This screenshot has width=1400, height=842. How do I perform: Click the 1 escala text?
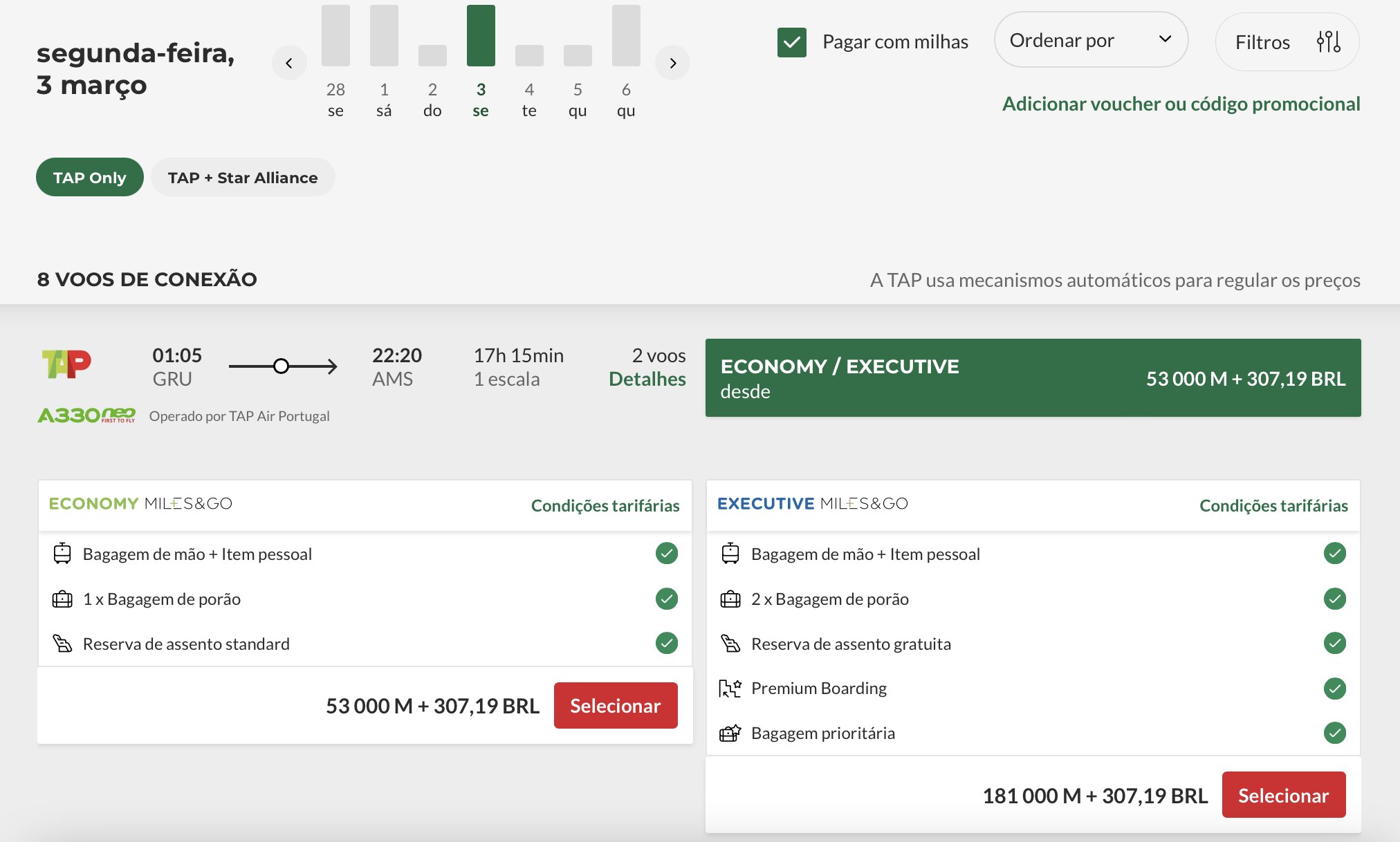pyautogui.click(x=506, y=379)
